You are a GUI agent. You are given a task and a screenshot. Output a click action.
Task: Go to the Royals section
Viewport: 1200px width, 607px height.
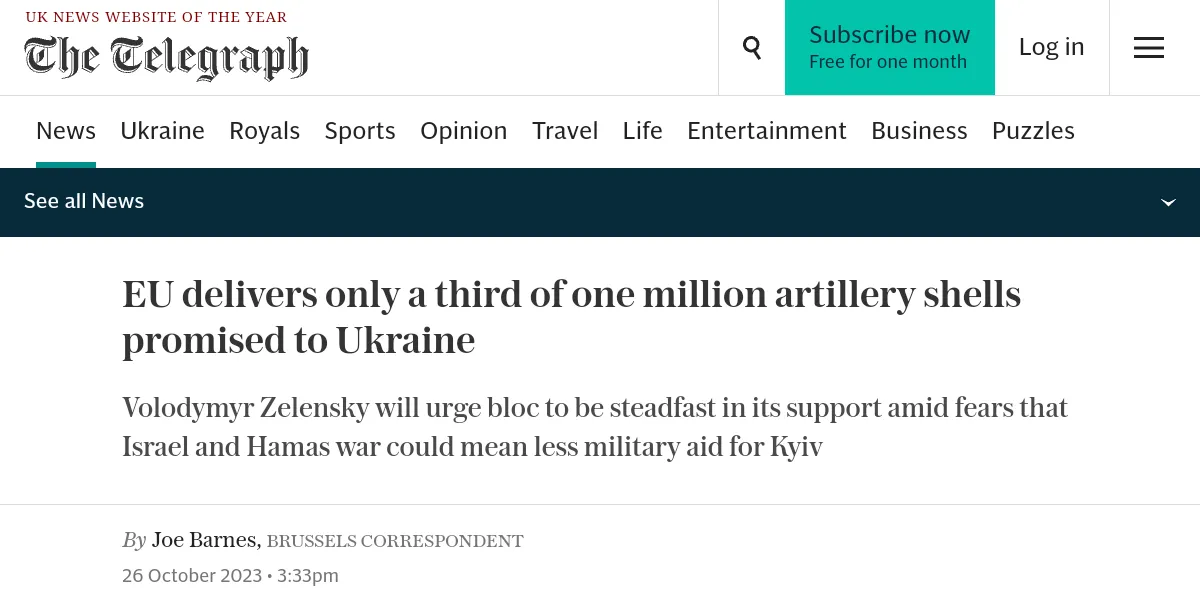[264, 131]
